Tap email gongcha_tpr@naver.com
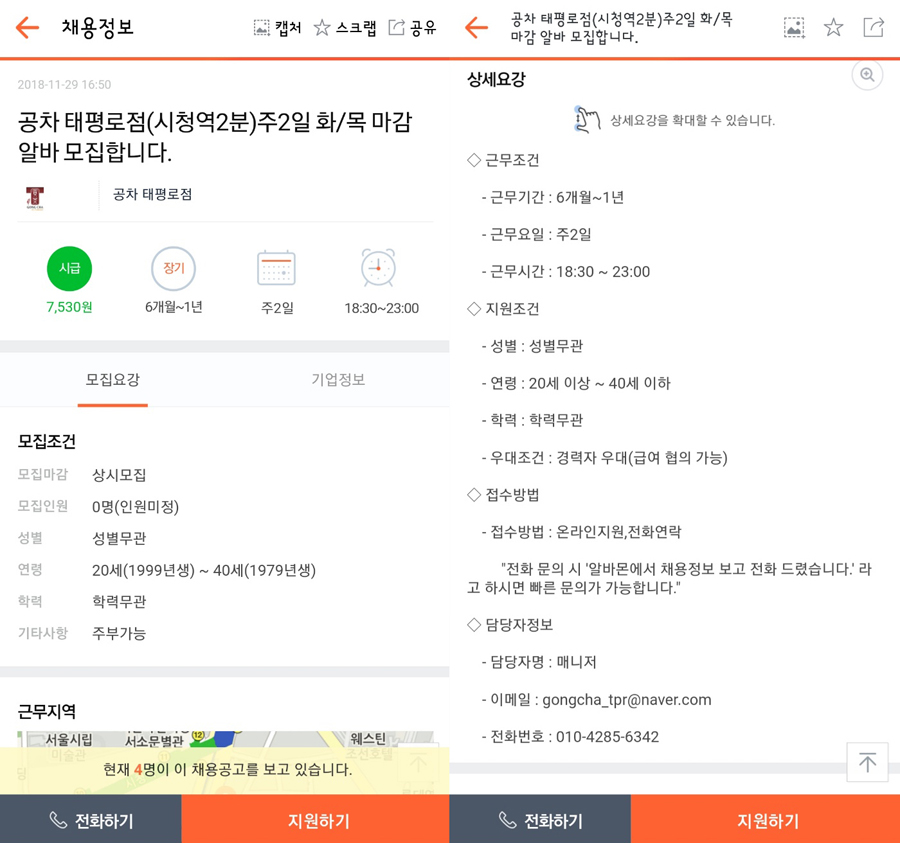This screenshot has width=900, height=843. [x=627, y=700]
